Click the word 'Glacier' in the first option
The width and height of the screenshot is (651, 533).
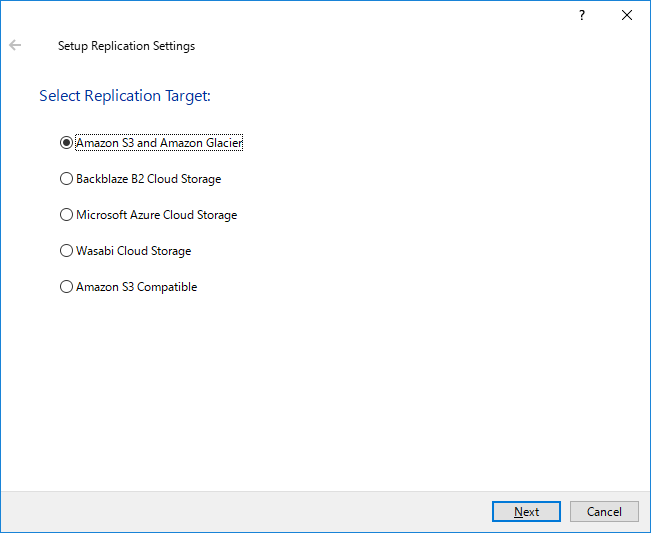coord(224,143)
